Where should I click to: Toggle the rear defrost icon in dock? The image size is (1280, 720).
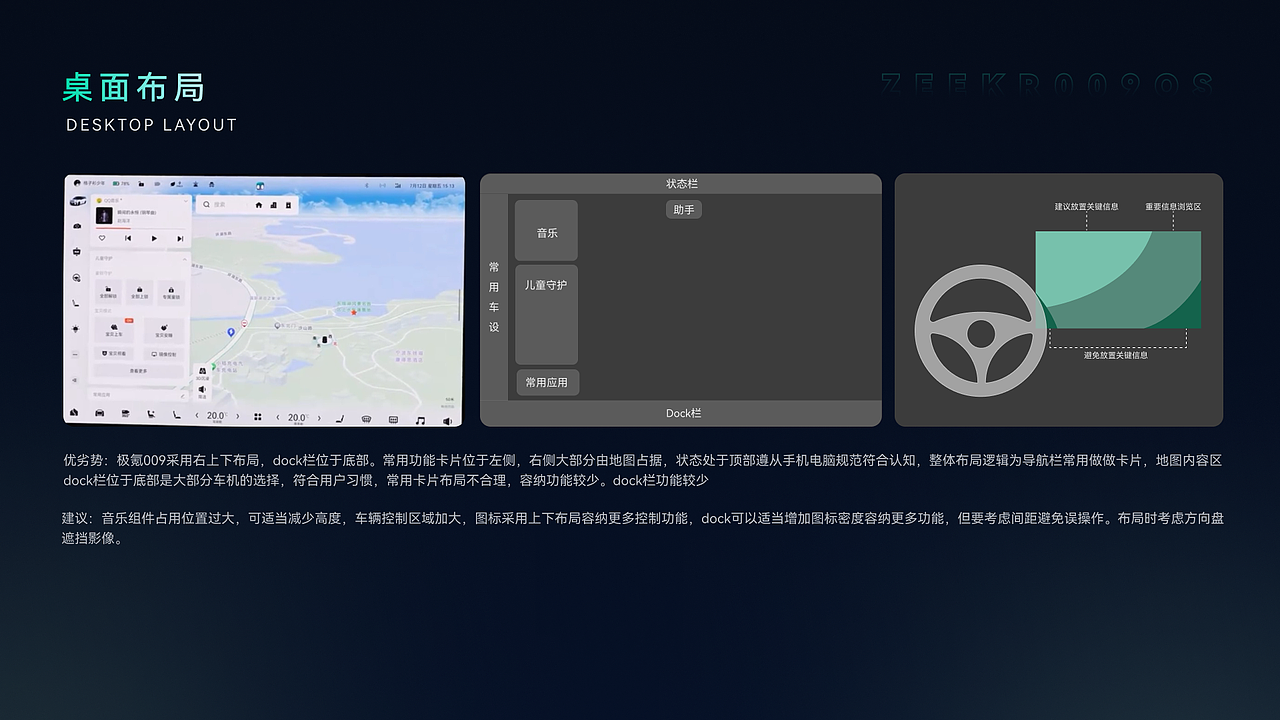pyautogui.click(x=393, y=419)
